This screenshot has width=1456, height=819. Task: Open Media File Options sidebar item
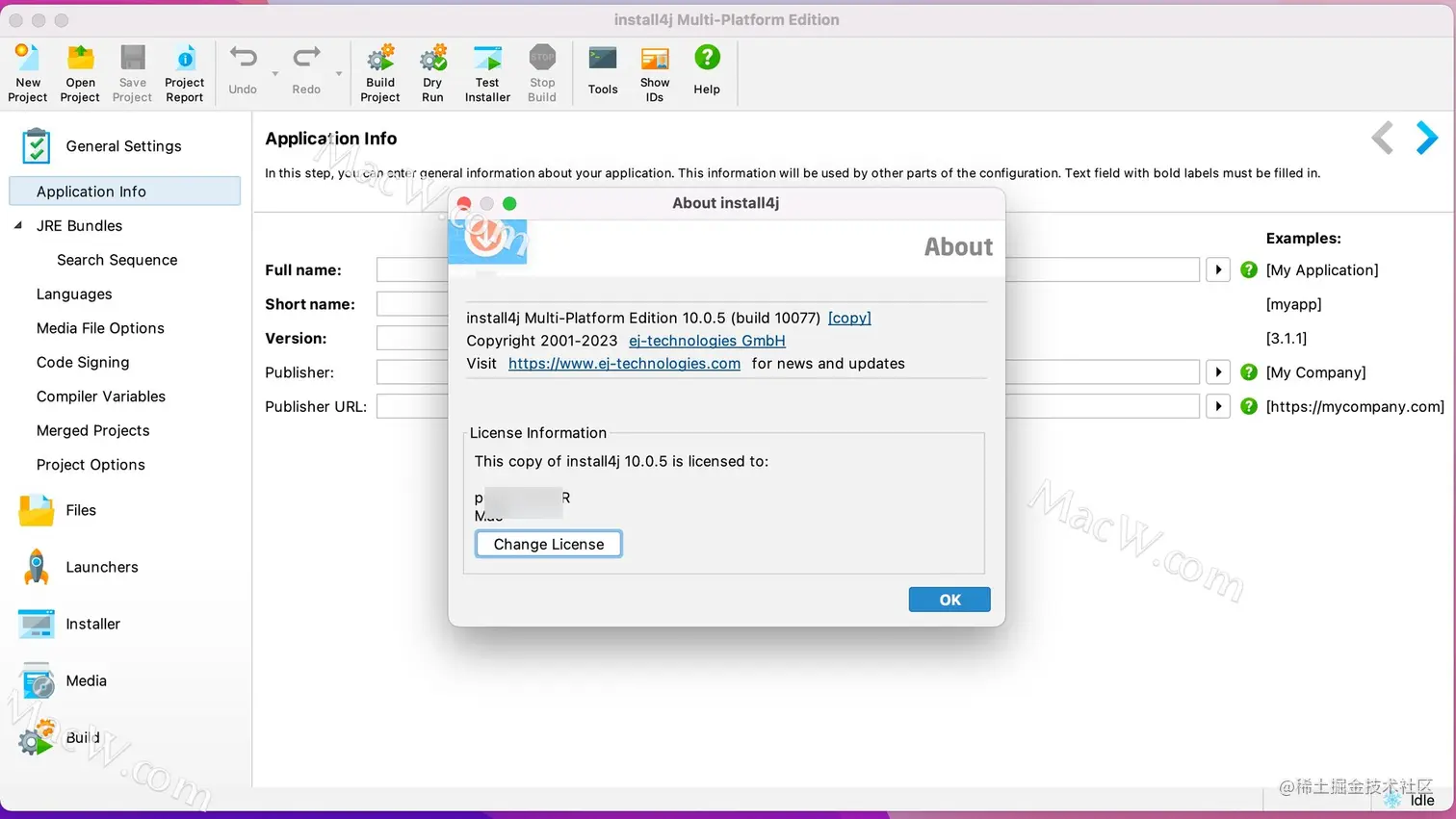point(100,328)
